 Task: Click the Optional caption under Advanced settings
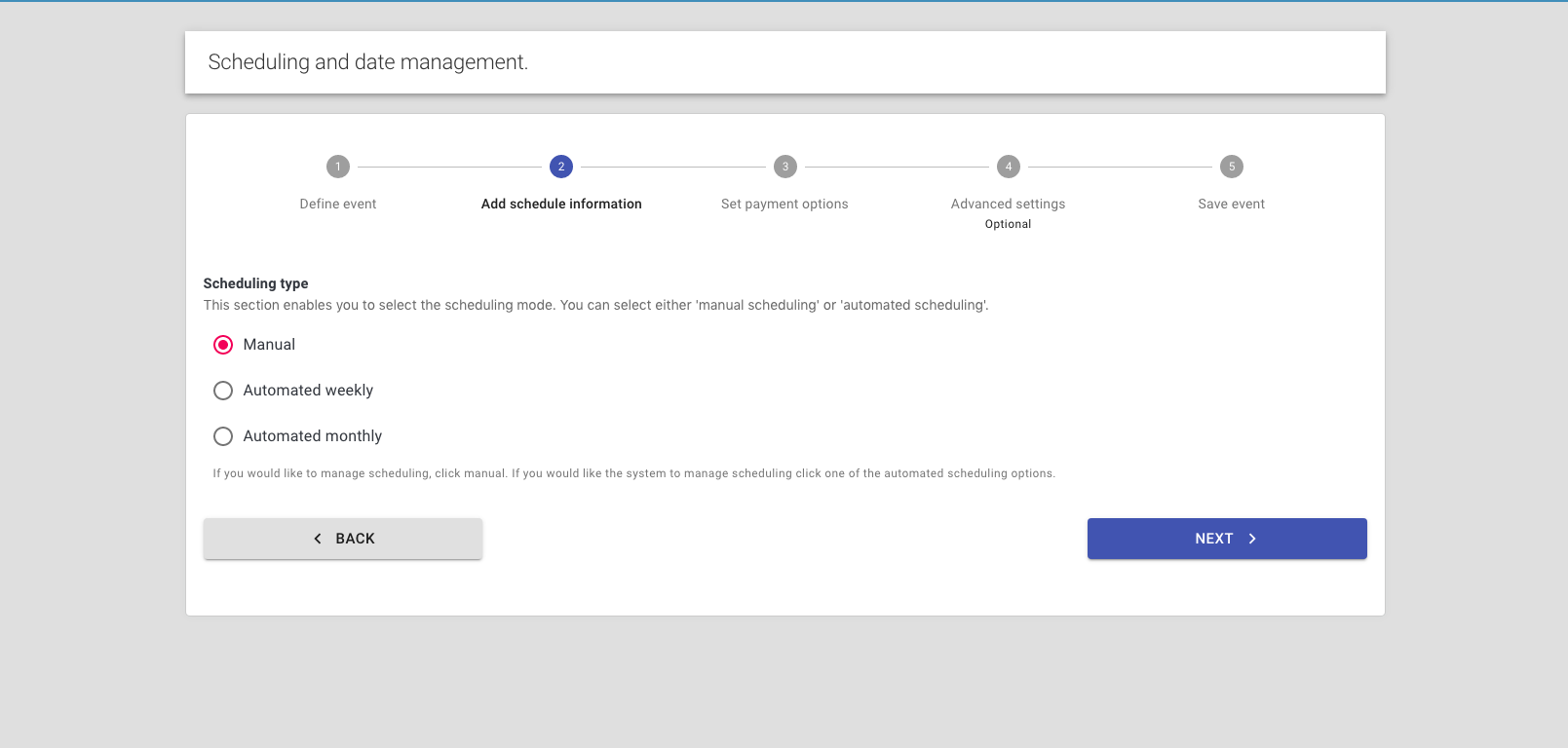pos(1009,224)
